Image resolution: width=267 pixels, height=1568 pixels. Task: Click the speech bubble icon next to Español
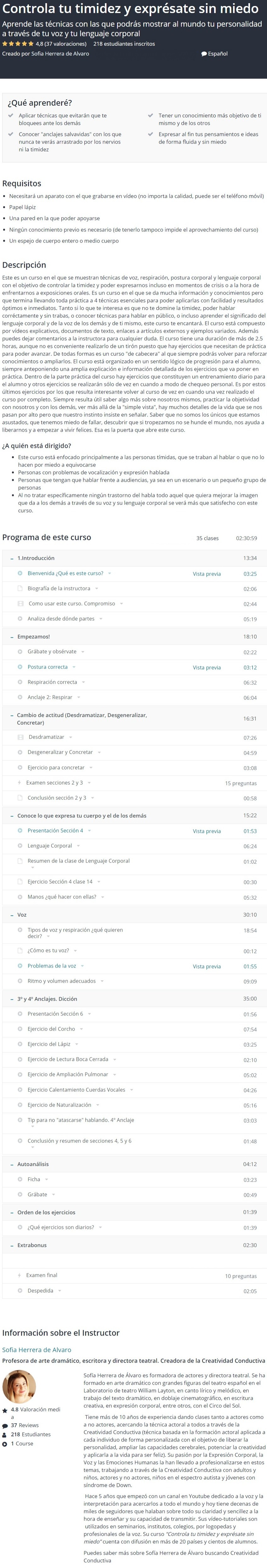click(x=204, y=54)
